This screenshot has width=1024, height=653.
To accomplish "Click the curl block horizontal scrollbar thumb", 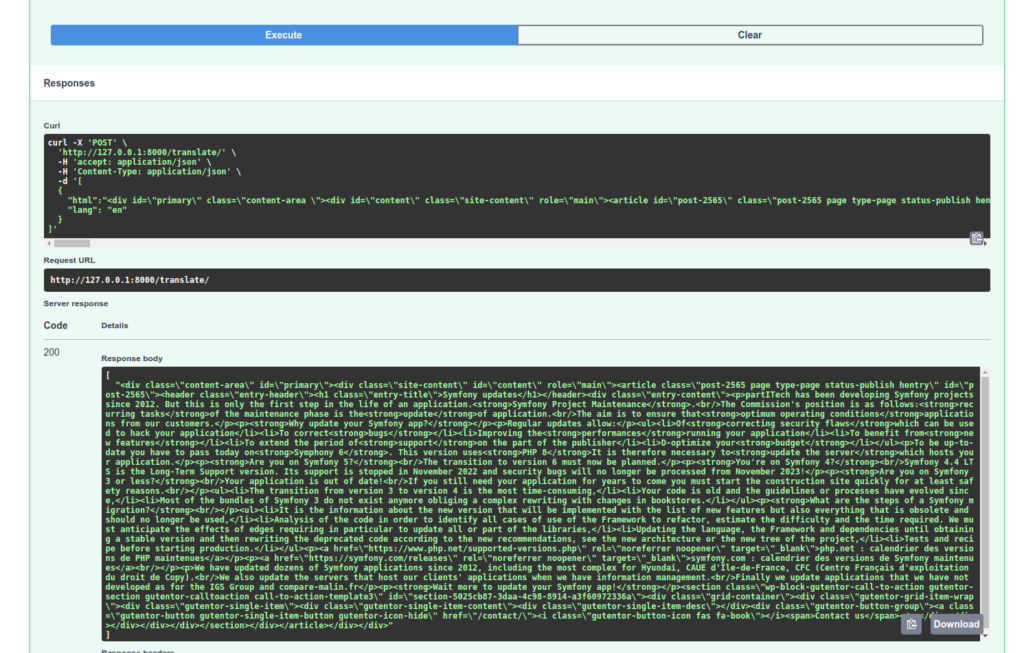I will [72, 244].
